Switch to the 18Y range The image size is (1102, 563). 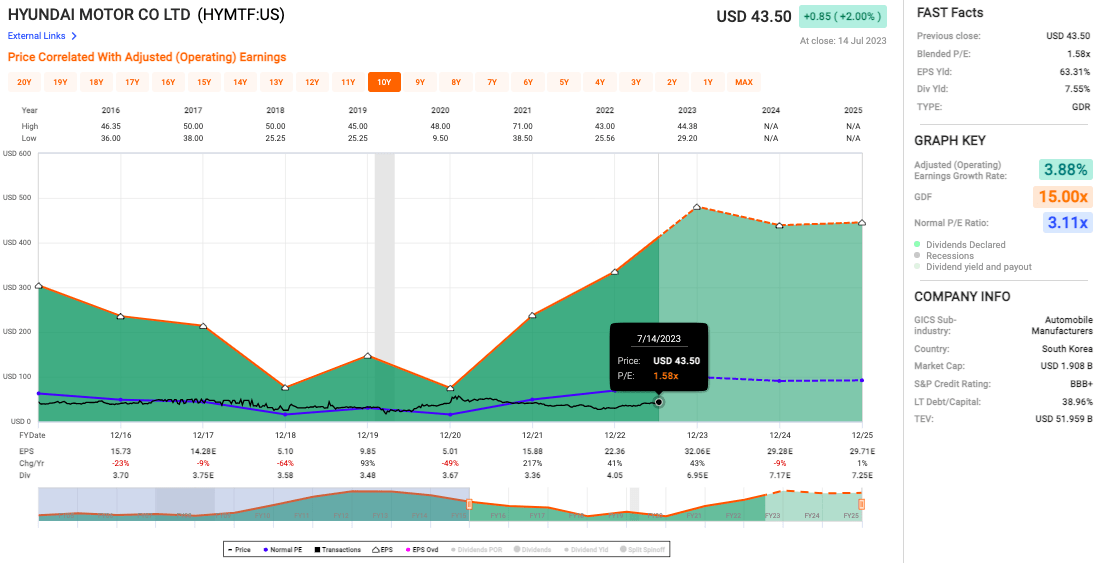point(96,82)
